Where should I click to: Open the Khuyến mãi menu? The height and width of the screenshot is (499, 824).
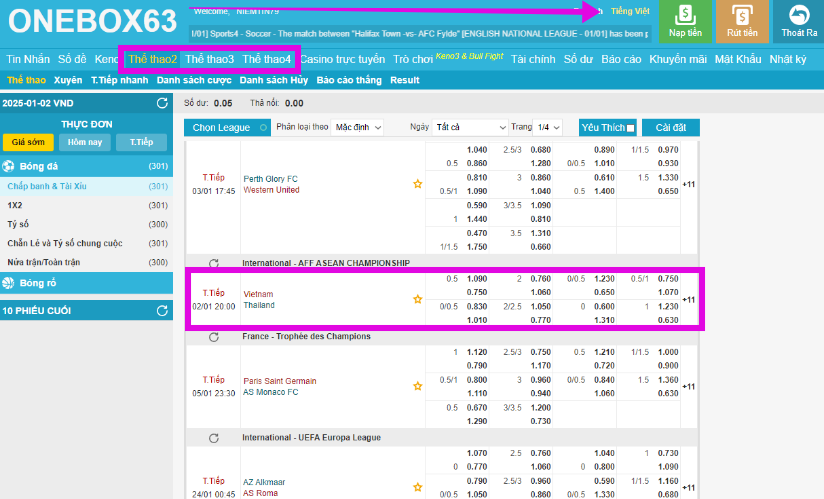point(678,59)
